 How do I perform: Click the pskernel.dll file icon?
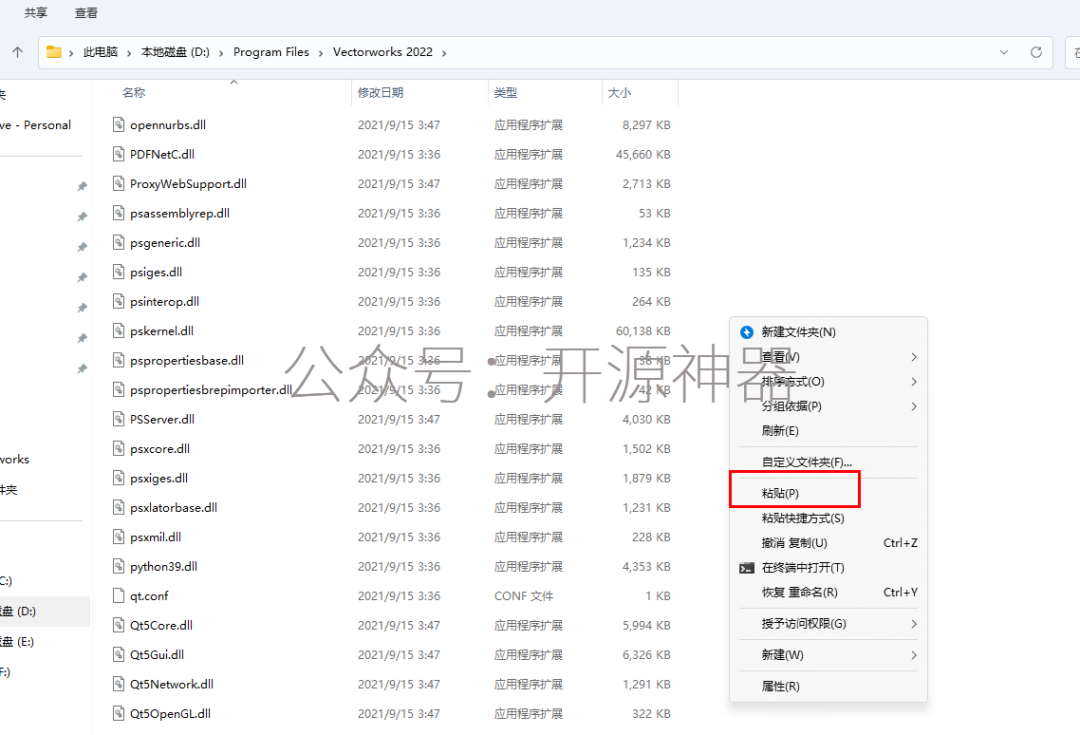[118, 331]
